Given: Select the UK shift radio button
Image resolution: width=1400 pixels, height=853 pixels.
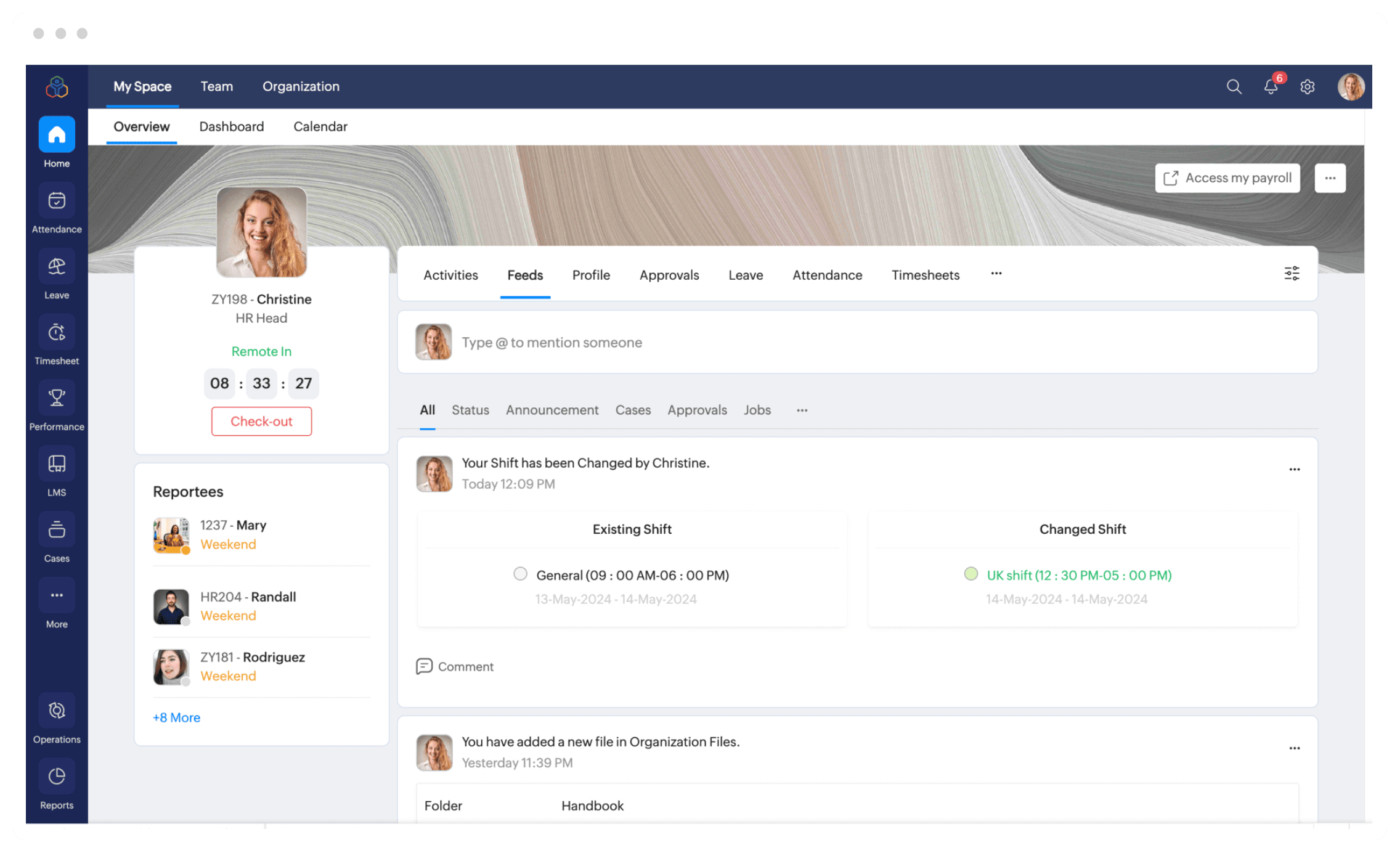Looking at the screenshot, I should [x=971, y=574].
